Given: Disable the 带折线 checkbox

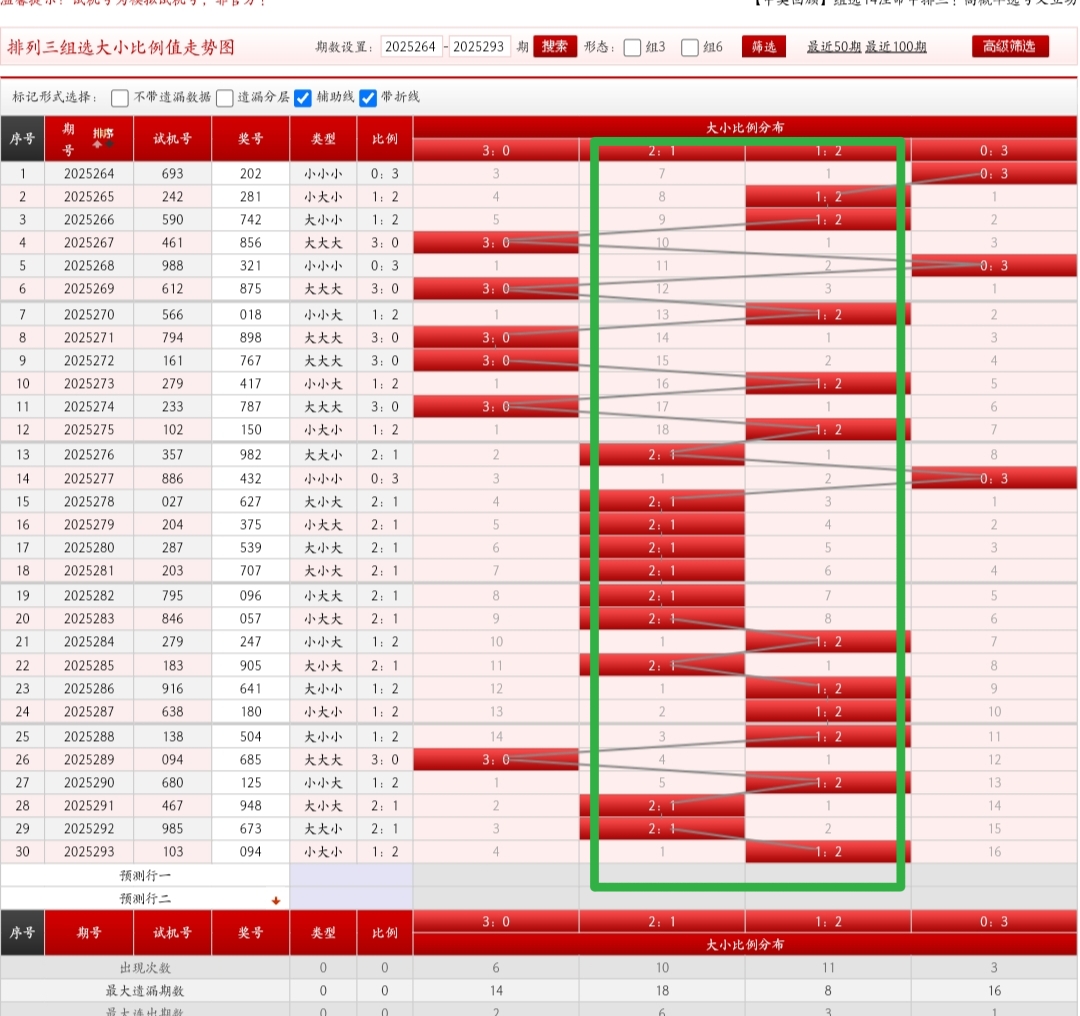Looking at the screenshot, I should [368, 98].
